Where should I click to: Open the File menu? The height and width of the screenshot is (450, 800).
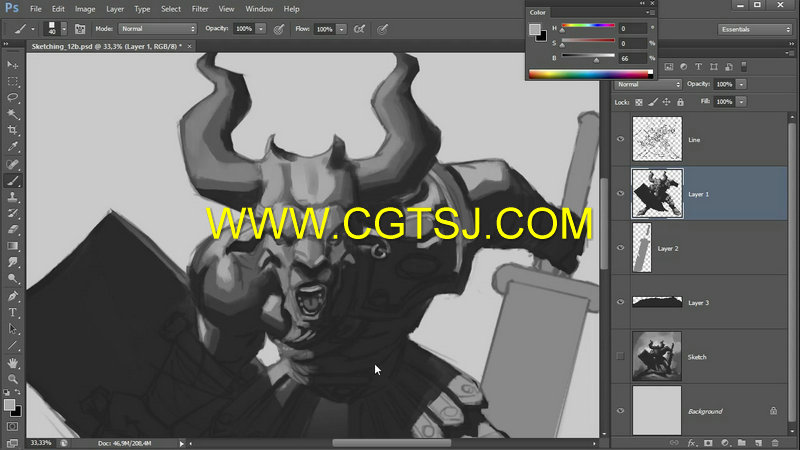coord(36,9)
